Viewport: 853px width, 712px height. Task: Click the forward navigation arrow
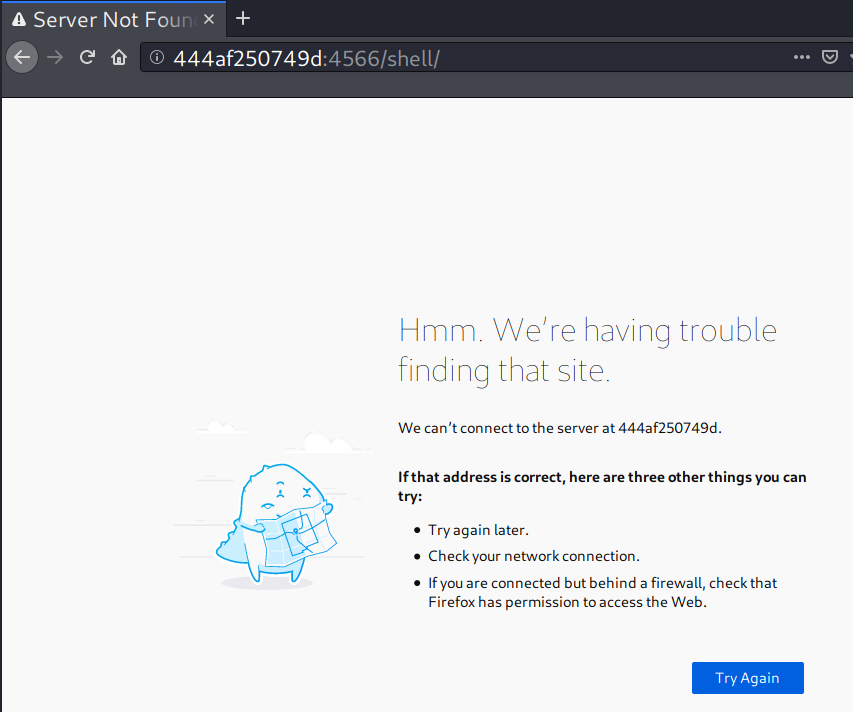[x=55, y=58]
